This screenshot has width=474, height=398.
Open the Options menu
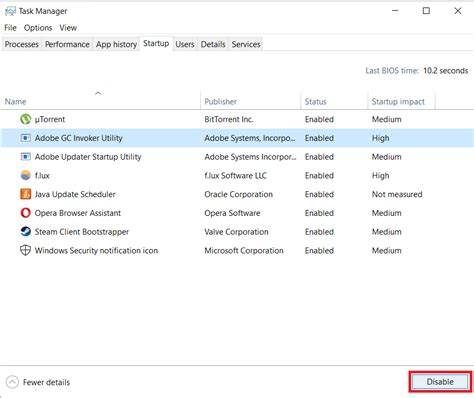pyautogui.click(x=38, y=28)
